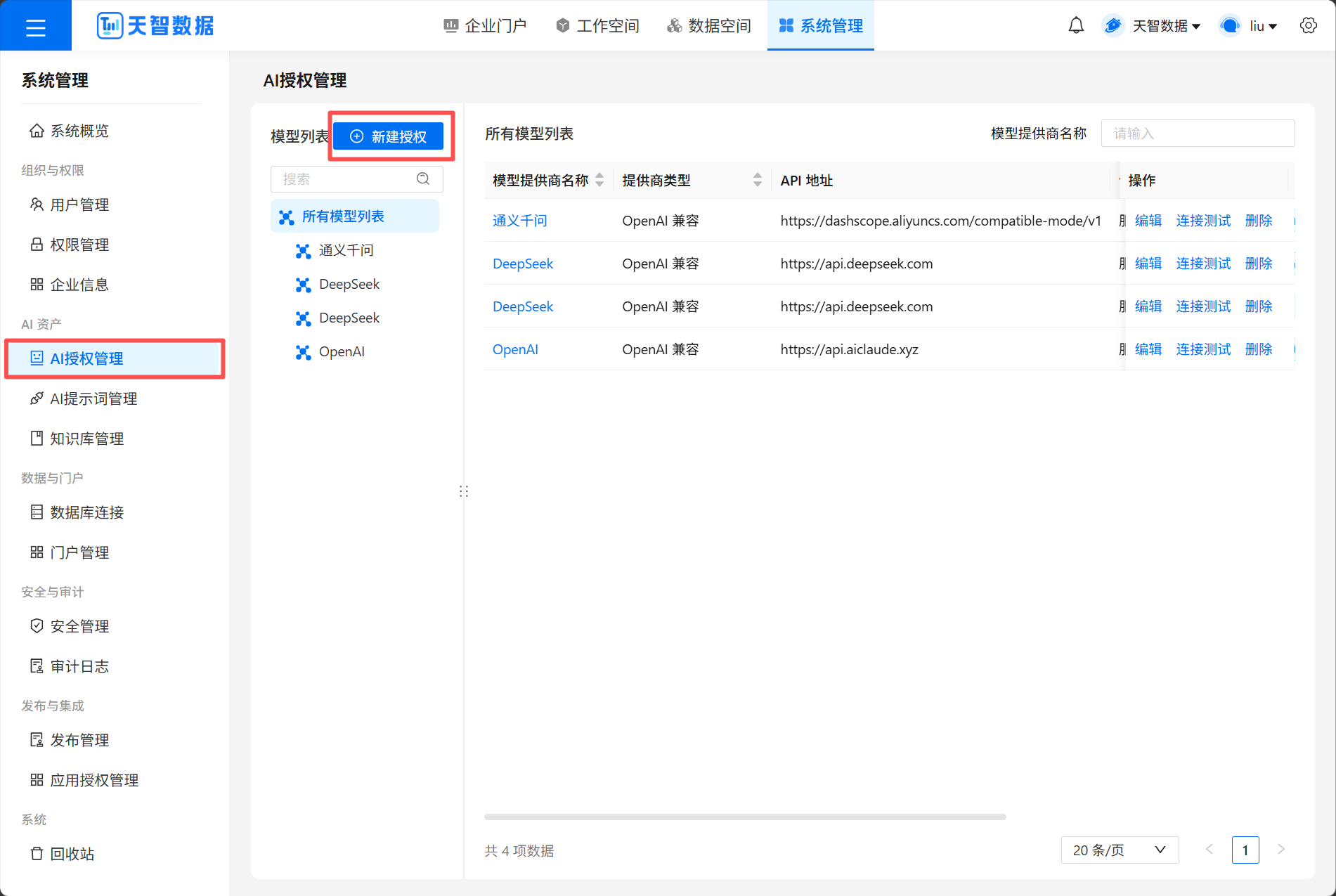Click 连接测试 in the OpenAI row
Viewport: 1336px width, 896px height.
tap(1203, 349)
